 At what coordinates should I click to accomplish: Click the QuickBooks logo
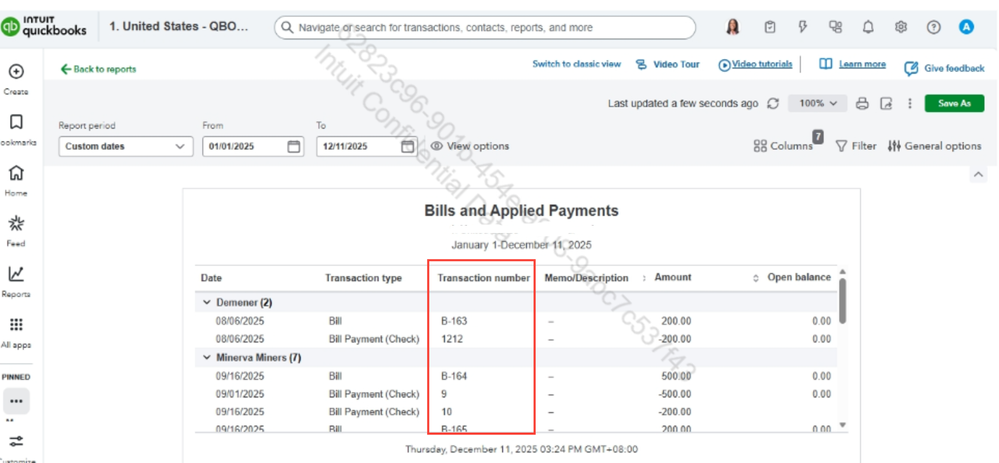43,27
